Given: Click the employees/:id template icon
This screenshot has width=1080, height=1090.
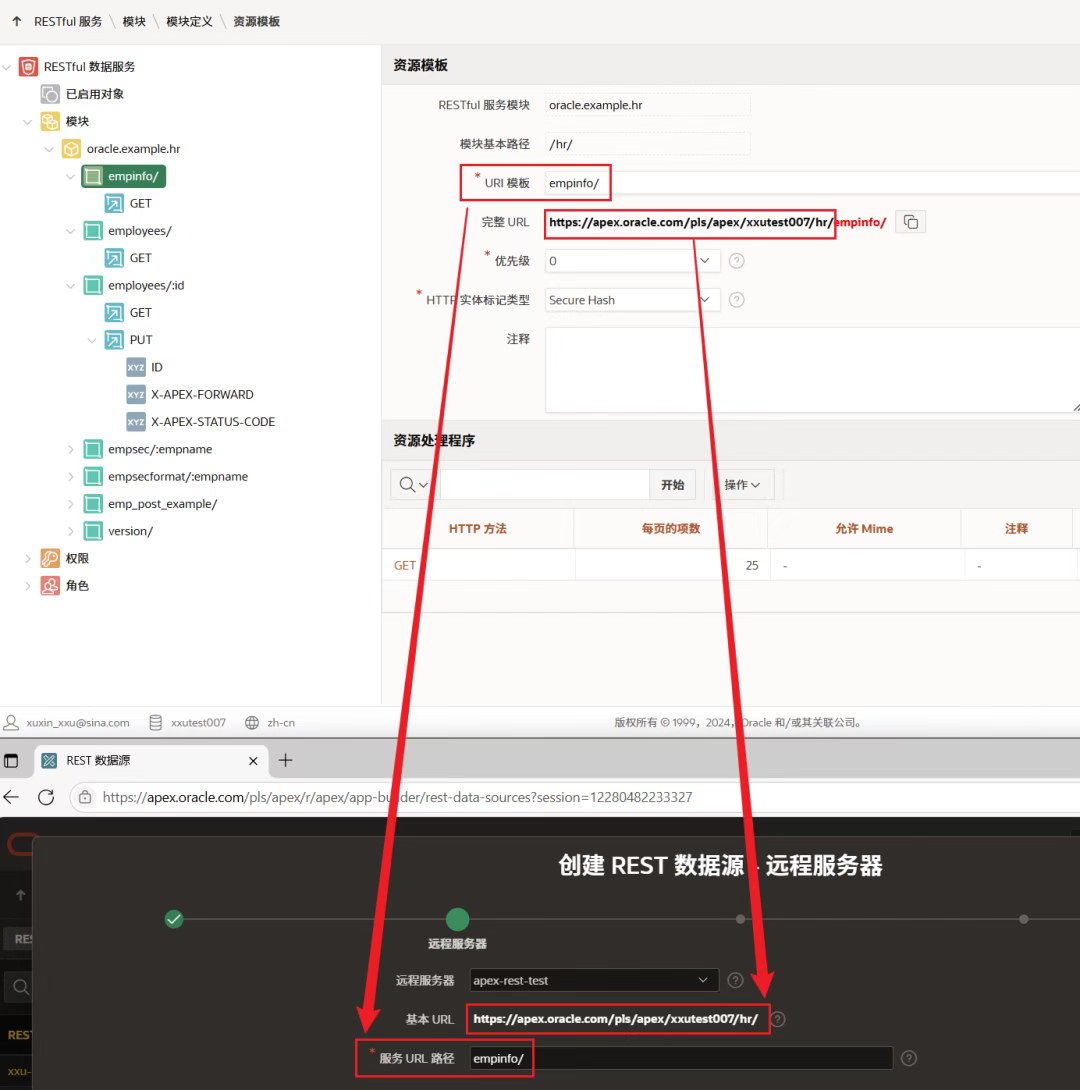Looking at the screenshot, I should (x=92, y=286).
